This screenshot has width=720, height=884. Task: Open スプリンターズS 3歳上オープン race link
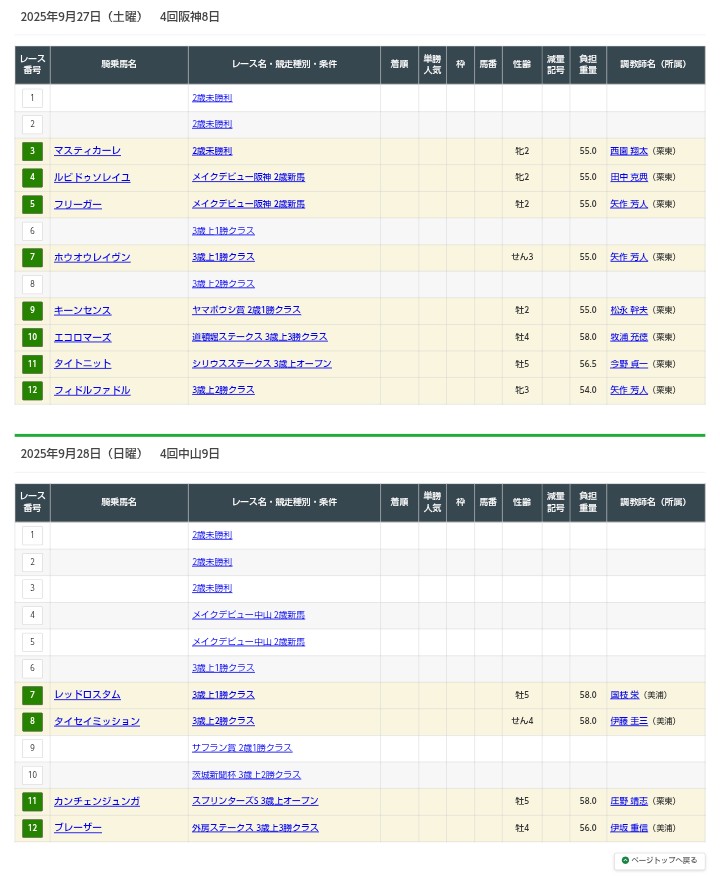[255, 801]
